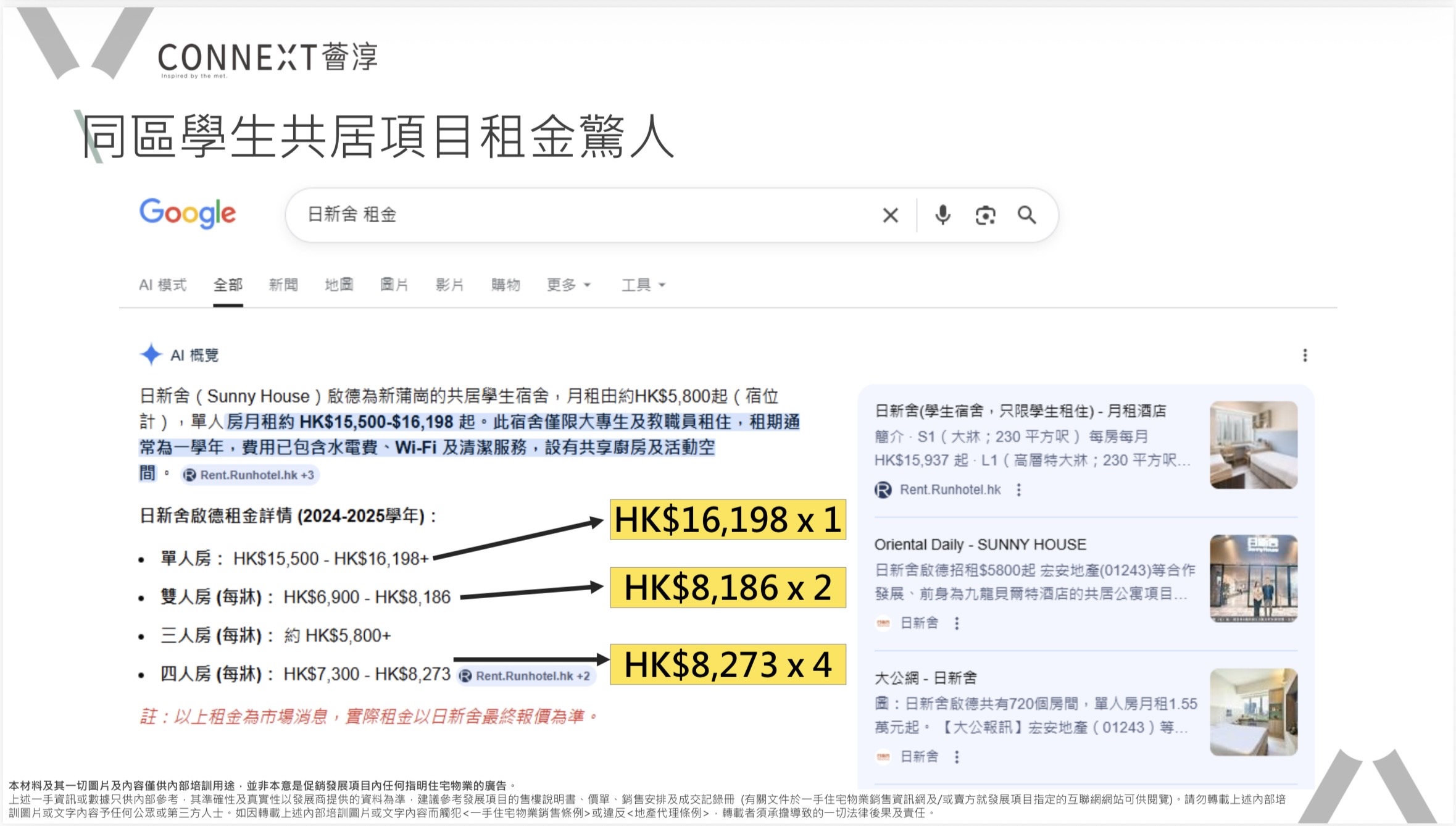The image size is (1456, 826).
Task: Open AI overview three-dot options menu
Action: click(x=1304, y=355)
